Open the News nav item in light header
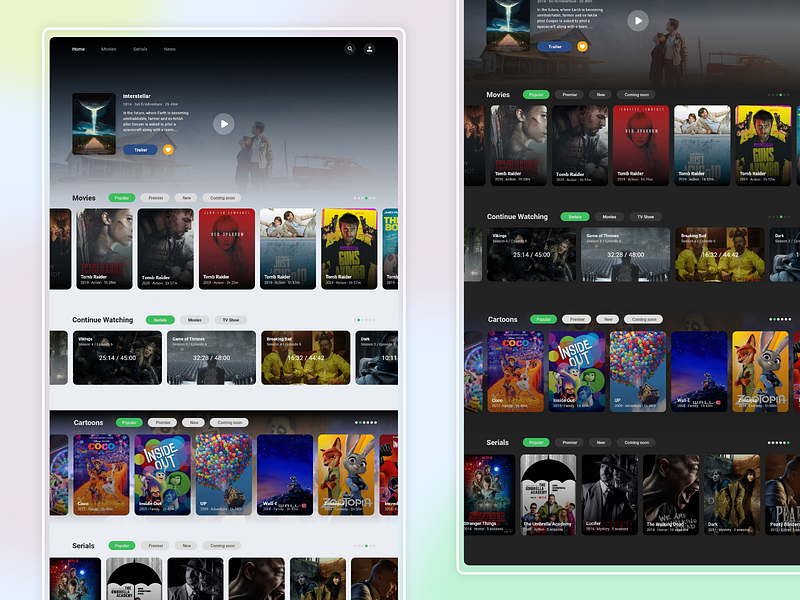 [170, 49]
